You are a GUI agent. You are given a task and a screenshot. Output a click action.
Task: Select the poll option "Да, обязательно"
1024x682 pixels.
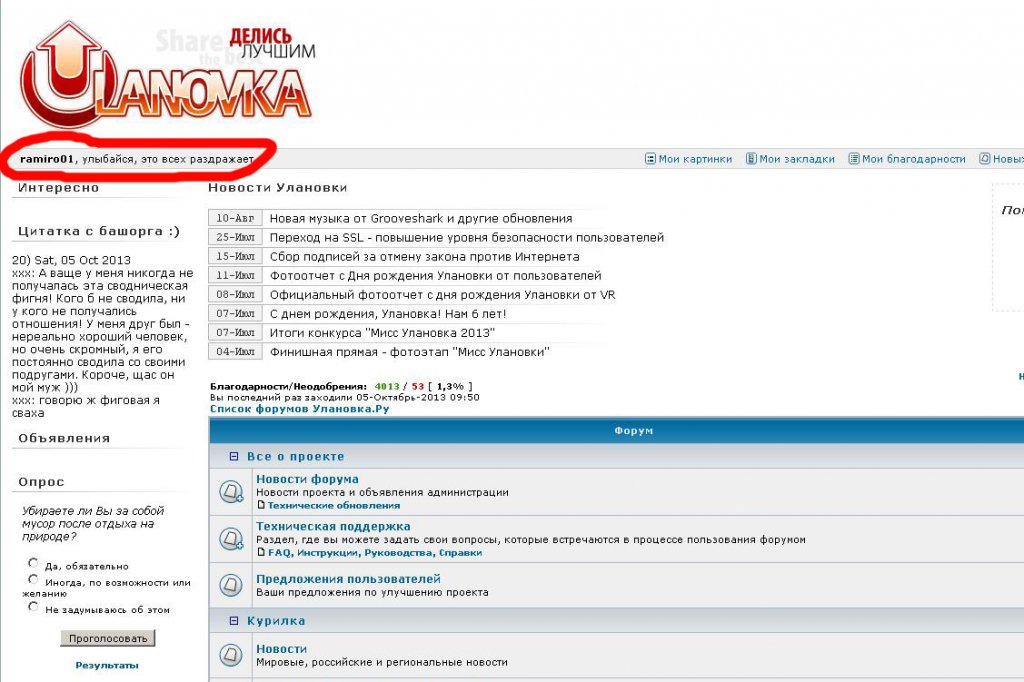click(34, 563)
